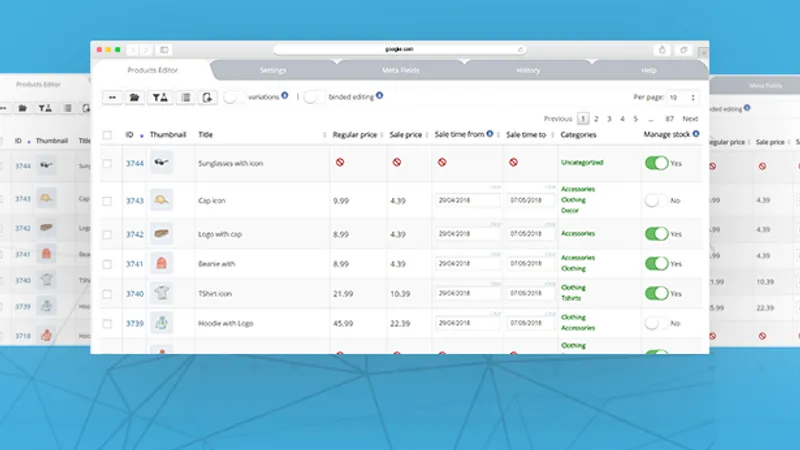
Task: Open the ellipsis pagination item
Action: click(651, 119)
